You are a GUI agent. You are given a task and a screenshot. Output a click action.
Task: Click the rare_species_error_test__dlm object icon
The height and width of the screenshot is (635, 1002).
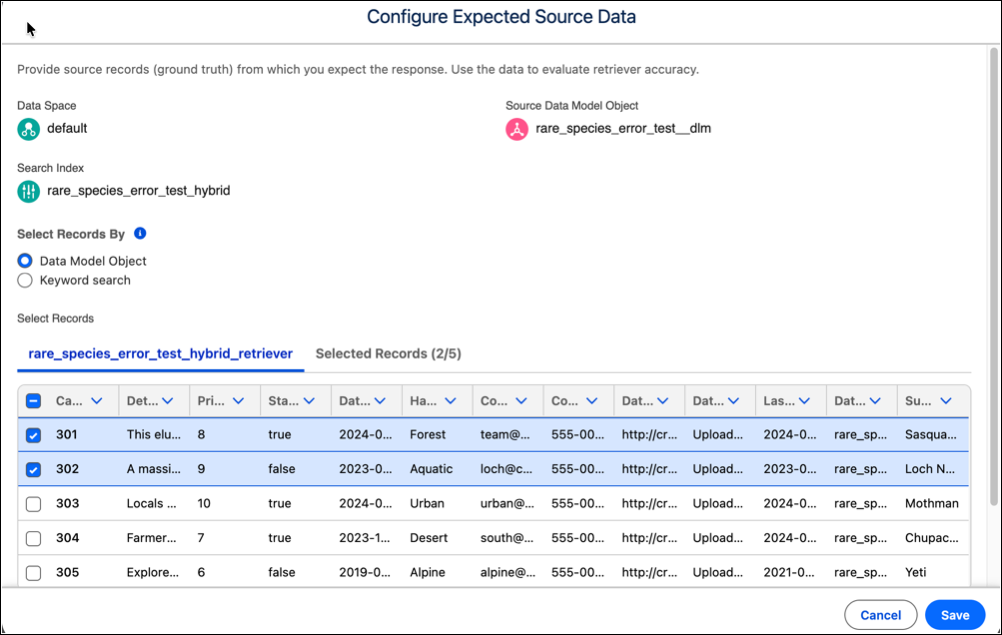pos(516,129)
